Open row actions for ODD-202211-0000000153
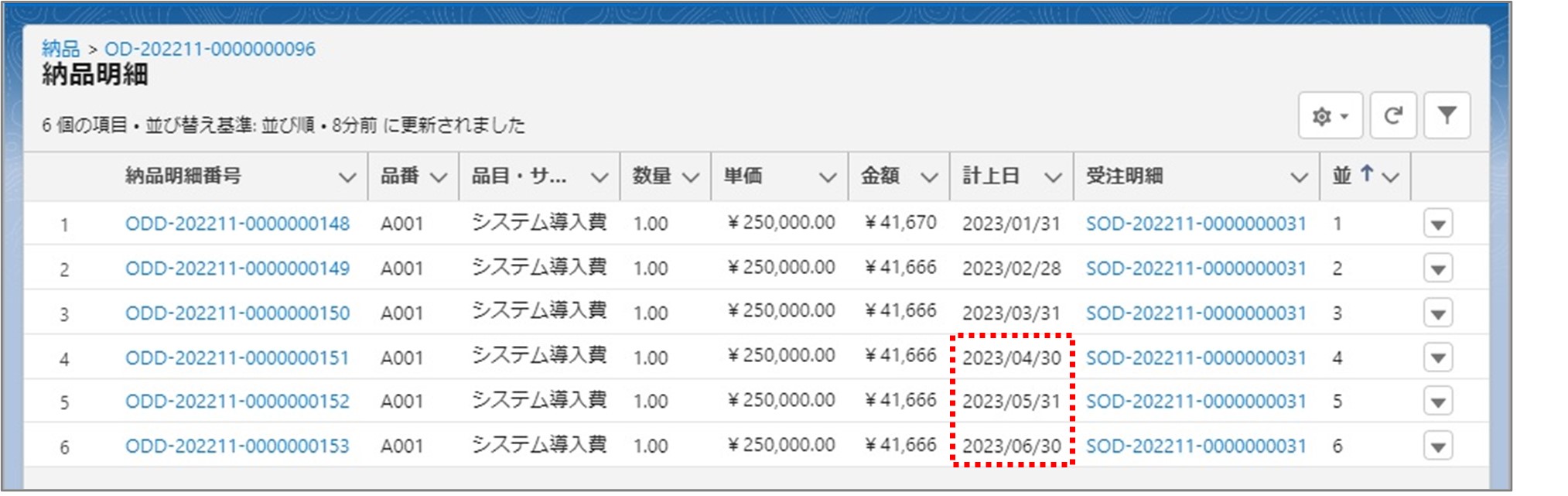The height and width of the screenshot is (496, 1568). [1438, 446]
